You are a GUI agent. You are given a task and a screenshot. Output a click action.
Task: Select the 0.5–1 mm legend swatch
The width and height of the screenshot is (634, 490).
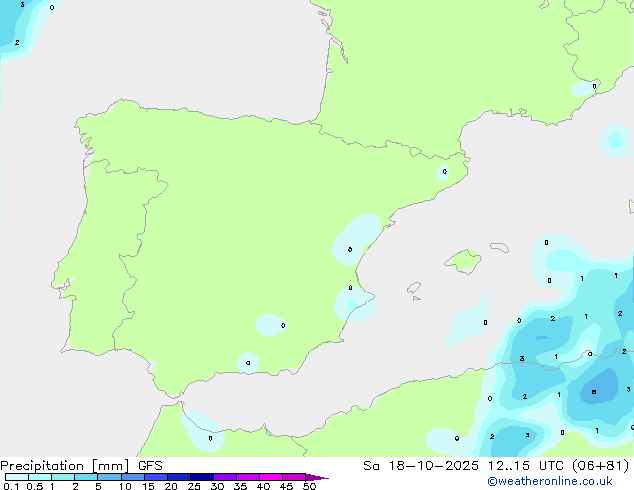[x=40, y=477]
